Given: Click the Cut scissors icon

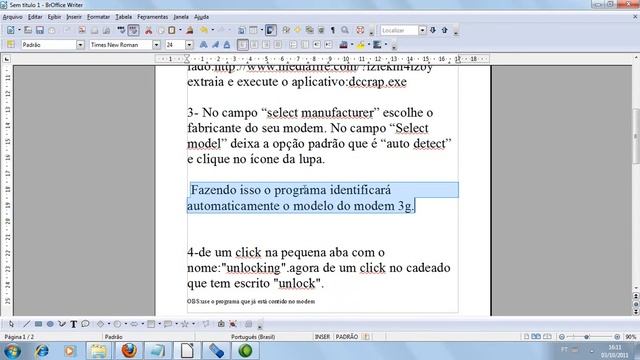Looking at the screenshot, I should coord(149,30).
